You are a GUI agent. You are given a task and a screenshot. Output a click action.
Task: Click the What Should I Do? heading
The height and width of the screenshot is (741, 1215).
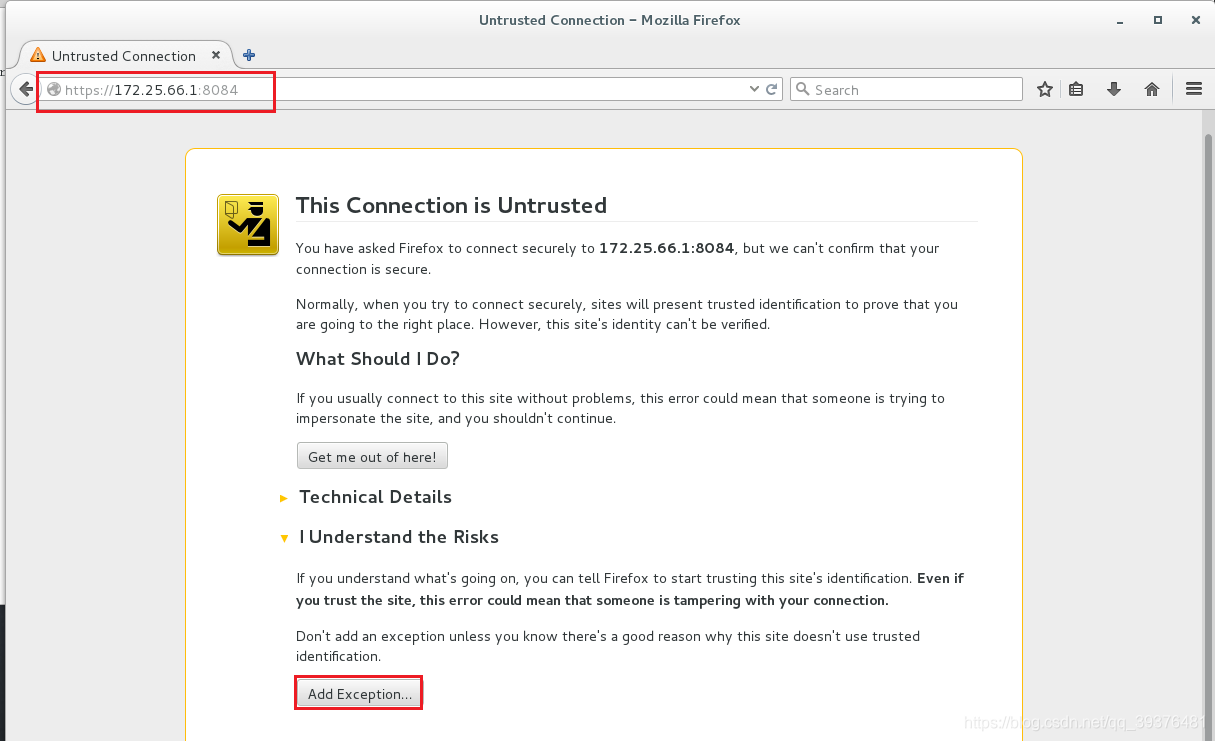378,359
